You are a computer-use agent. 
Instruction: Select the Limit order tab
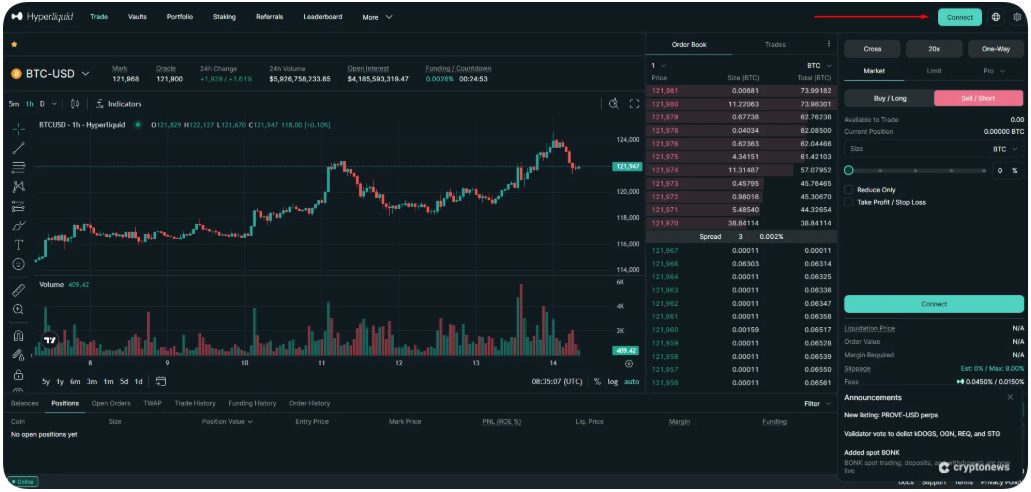(934, 71)
